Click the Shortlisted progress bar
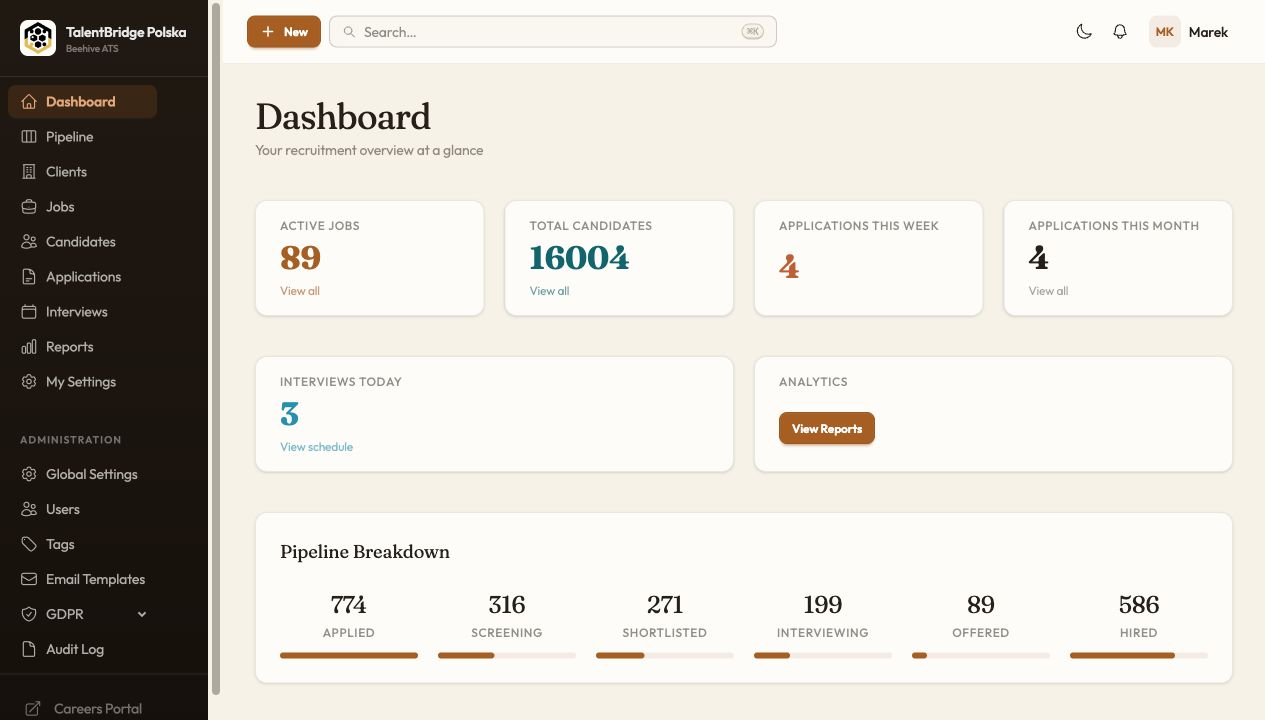Screen dimensions: 1265x720 (x=665, y=656)
